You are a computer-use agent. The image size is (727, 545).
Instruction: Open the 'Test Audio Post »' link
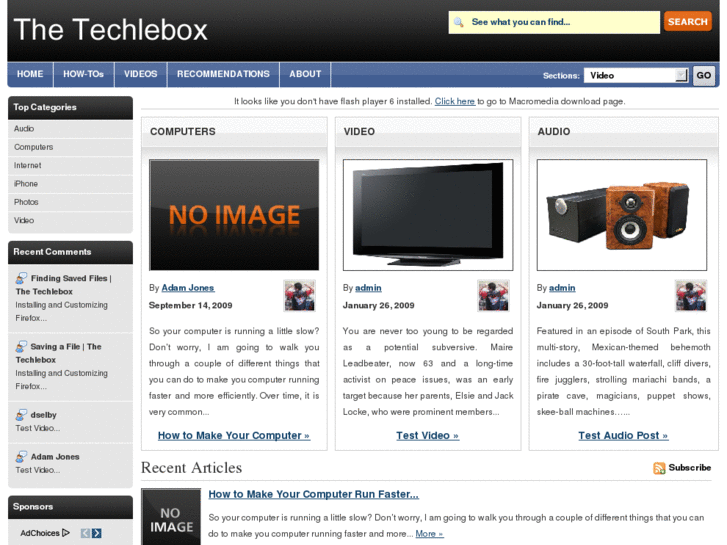click(x=623, y=436)
